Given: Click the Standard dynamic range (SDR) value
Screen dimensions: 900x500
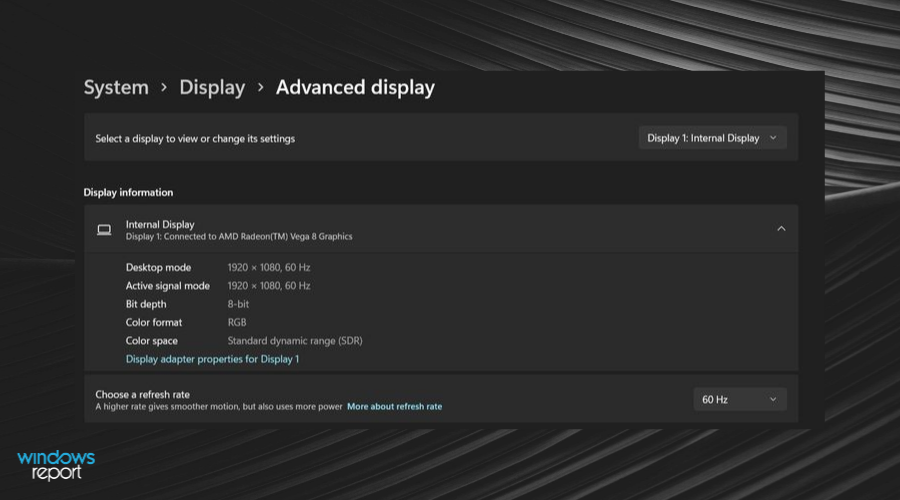Looking at the screenshot, I should (295, 341).
